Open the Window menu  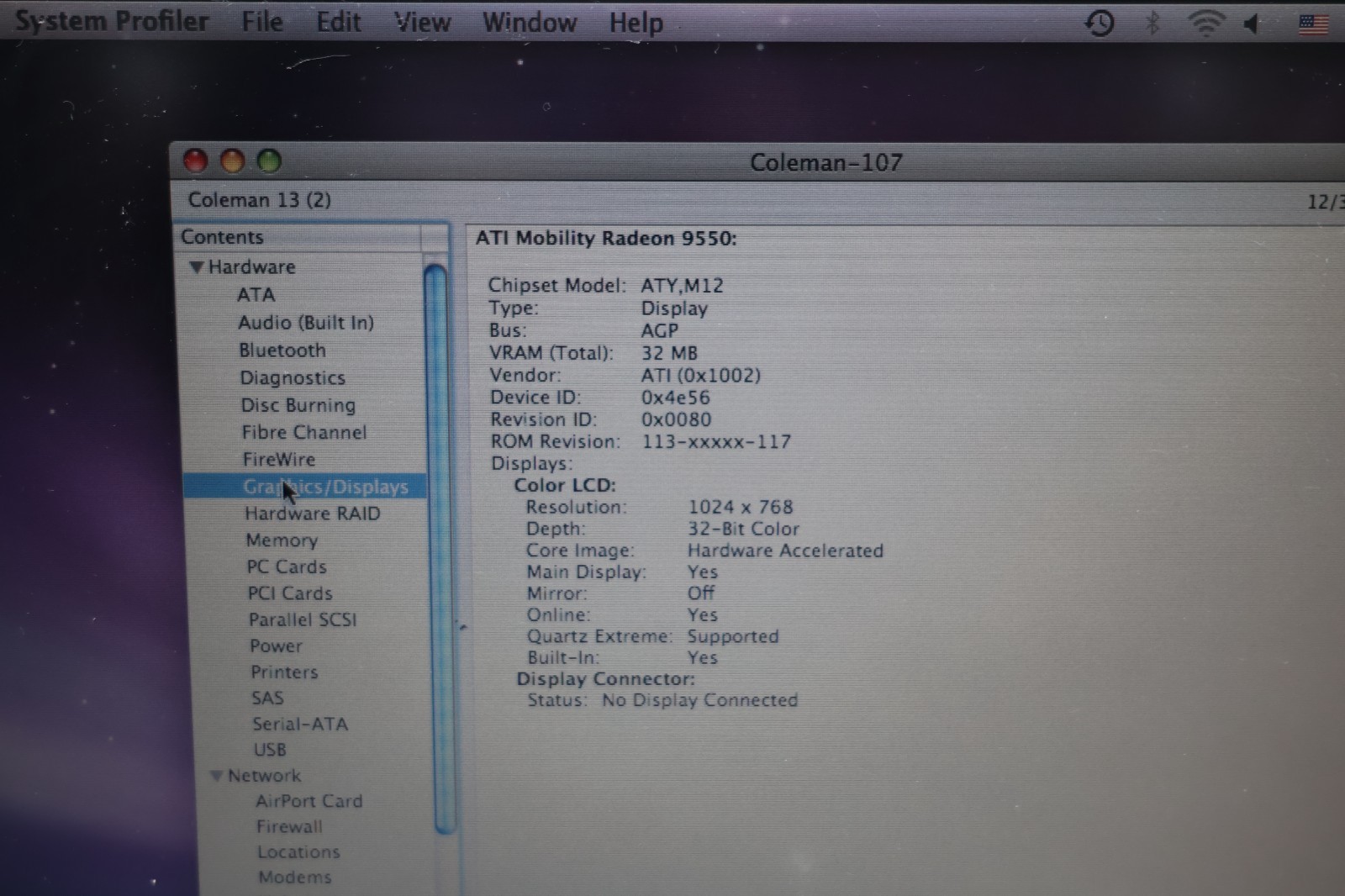(x=530, y=23)
